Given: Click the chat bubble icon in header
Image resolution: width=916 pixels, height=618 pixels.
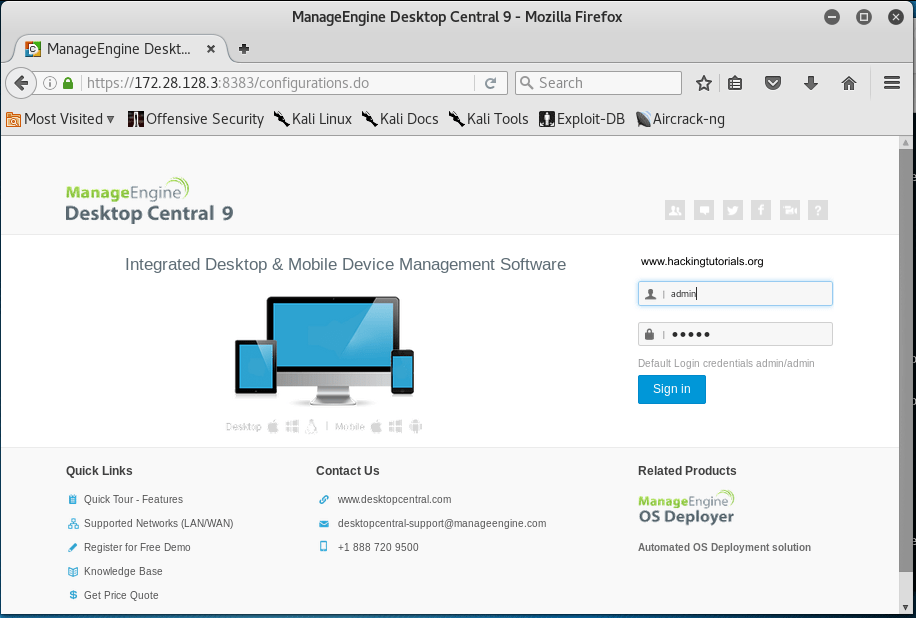Looking at the screenshot, I should pos(704,210).
